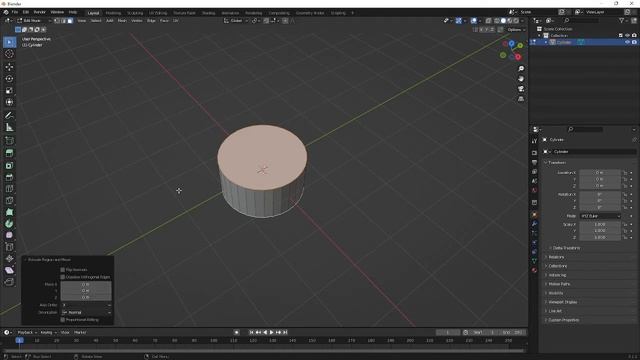Open the Global orientation dropdown
This screenshot has height=360, width=640.
point(236,20)
